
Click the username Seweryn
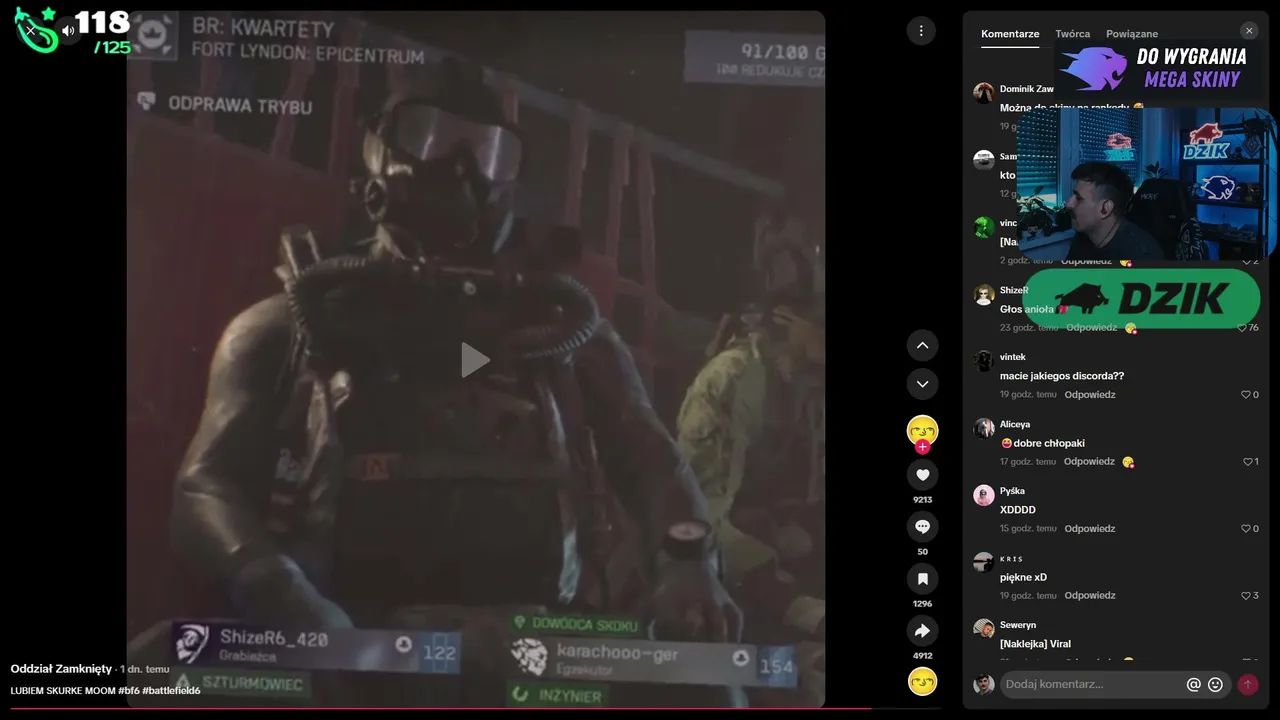tap(1018, 625)
